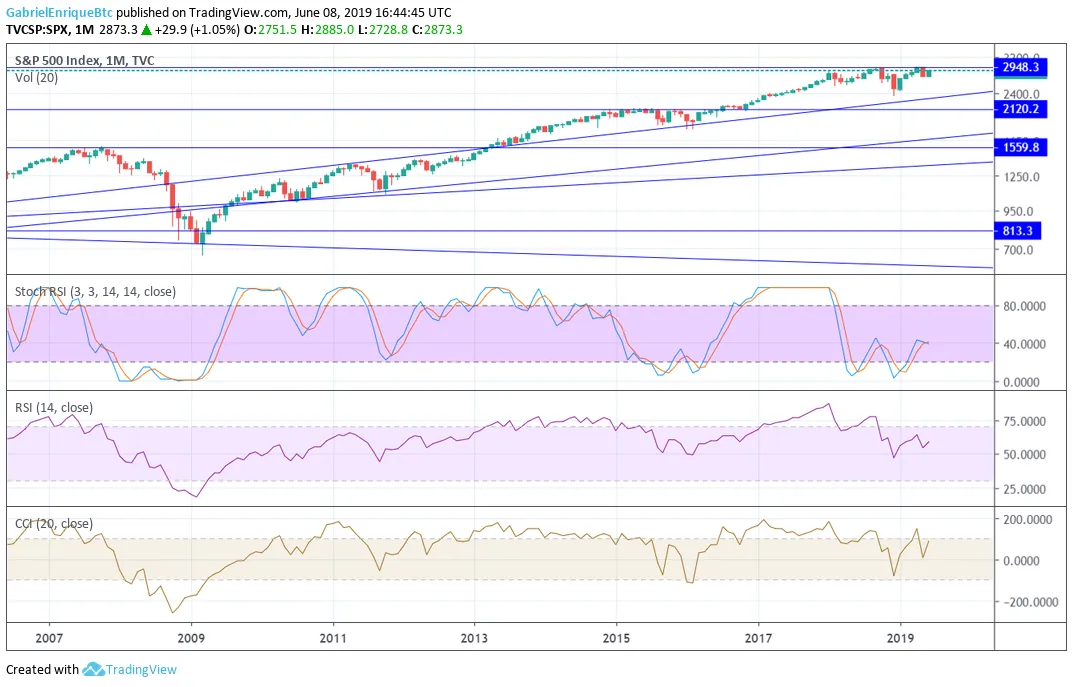Screen dimensions: 1073x687
Task: Click the 2009 label on the time axis
Action: [x=191, y=638]
